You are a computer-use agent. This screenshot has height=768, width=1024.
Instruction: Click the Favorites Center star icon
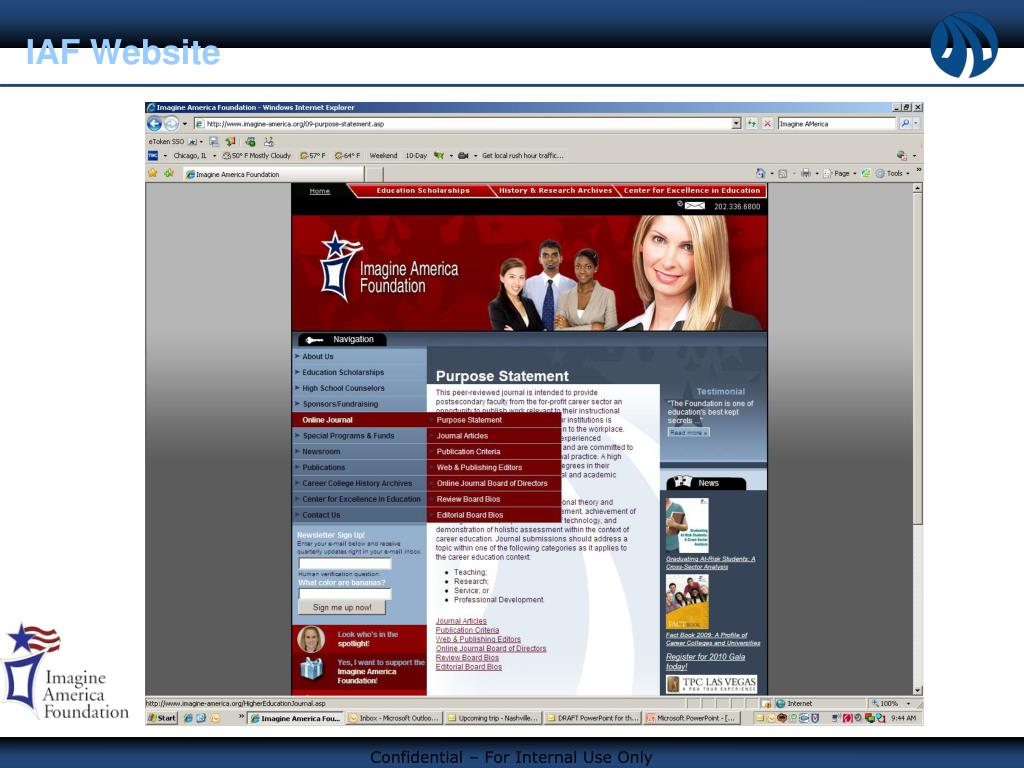(x=153, y=173)
